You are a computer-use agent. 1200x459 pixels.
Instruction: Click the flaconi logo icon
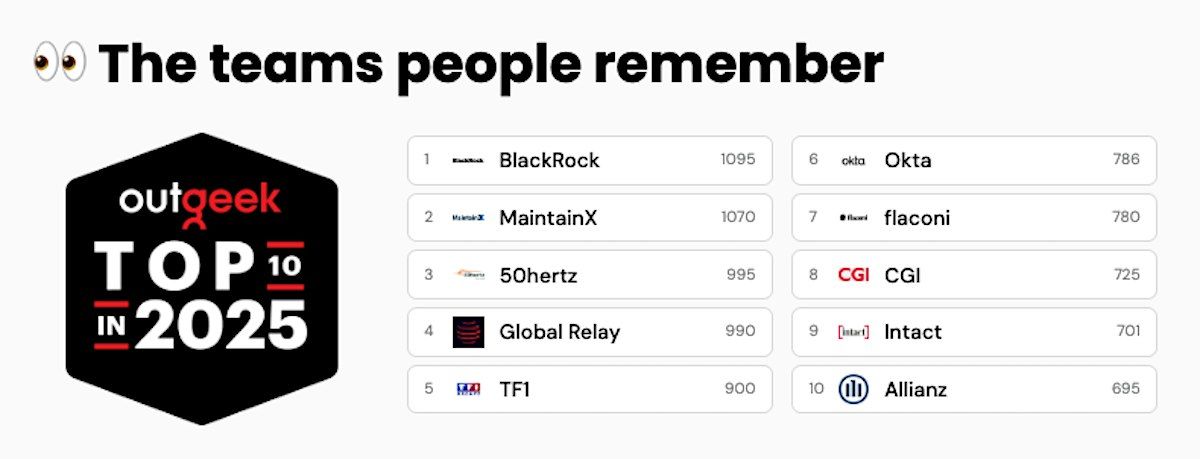click(x=853, y=217)
